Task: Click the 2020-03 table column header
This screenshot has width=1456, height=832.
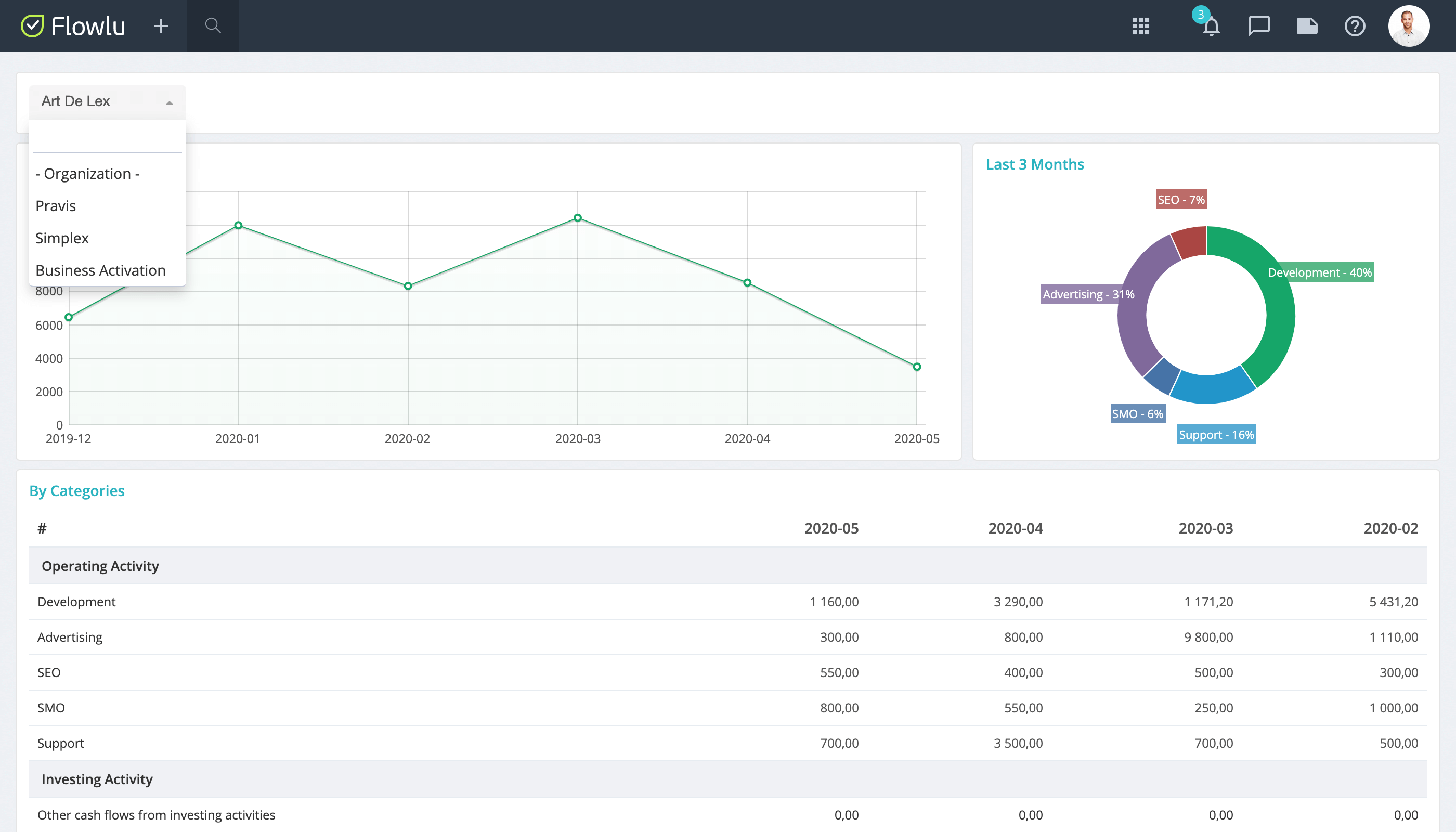Action: tap(1206, 528)
